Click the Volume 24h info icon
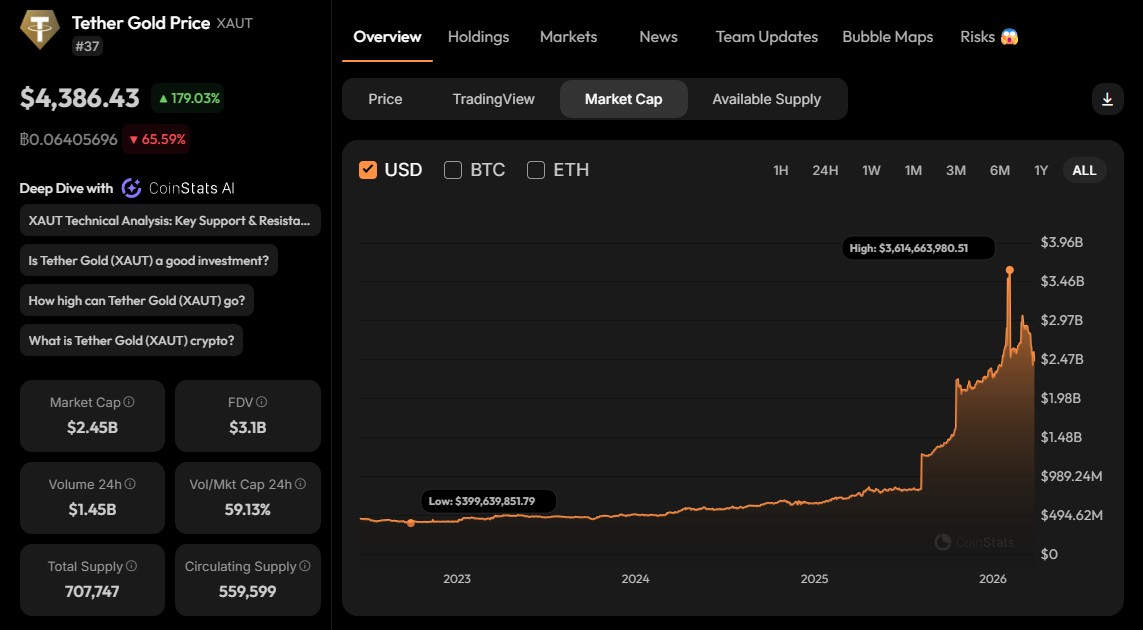1143x630 pixels. pos(130,484)
